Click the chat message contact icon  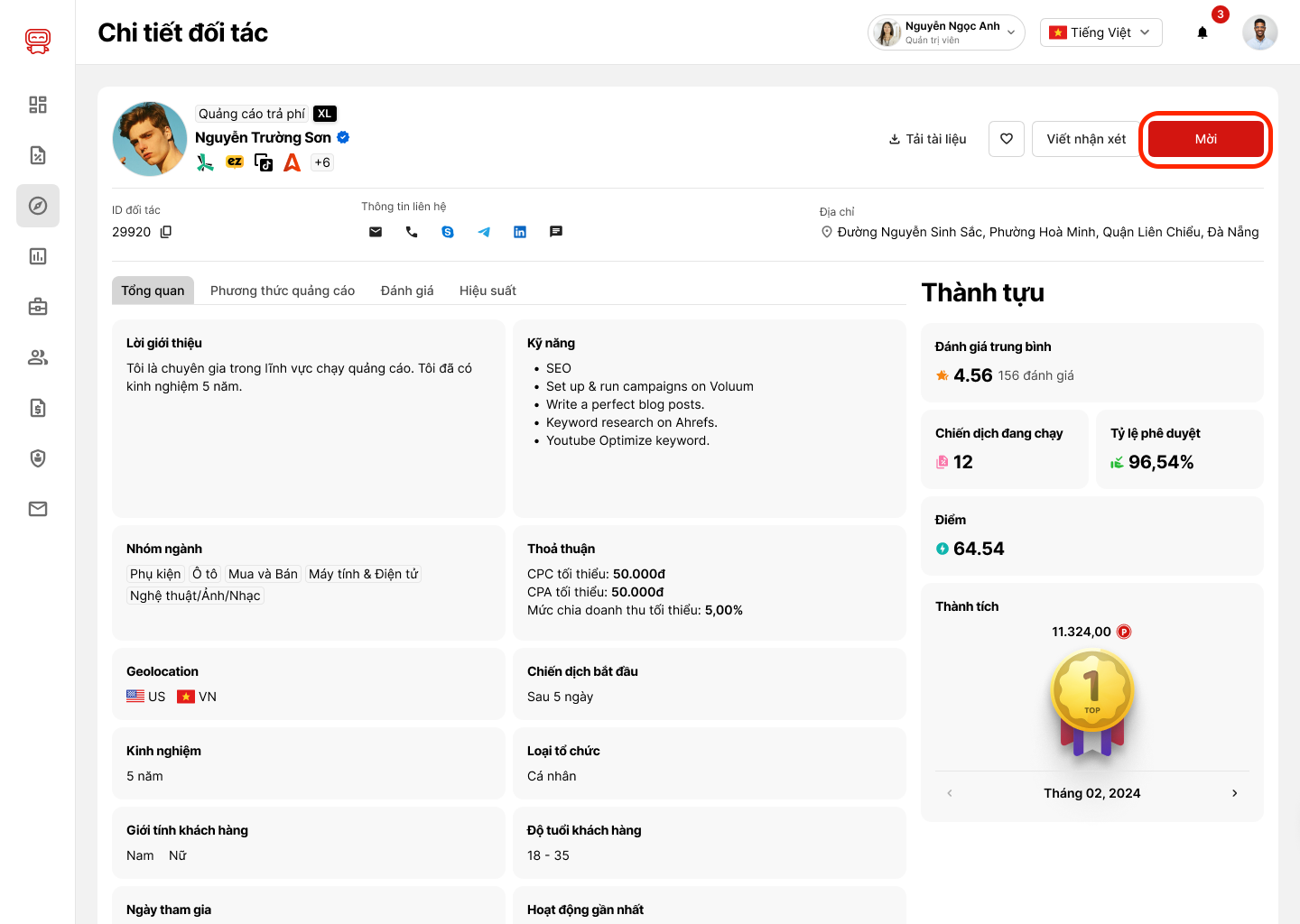pyautogui.click(x=556, y=232)
